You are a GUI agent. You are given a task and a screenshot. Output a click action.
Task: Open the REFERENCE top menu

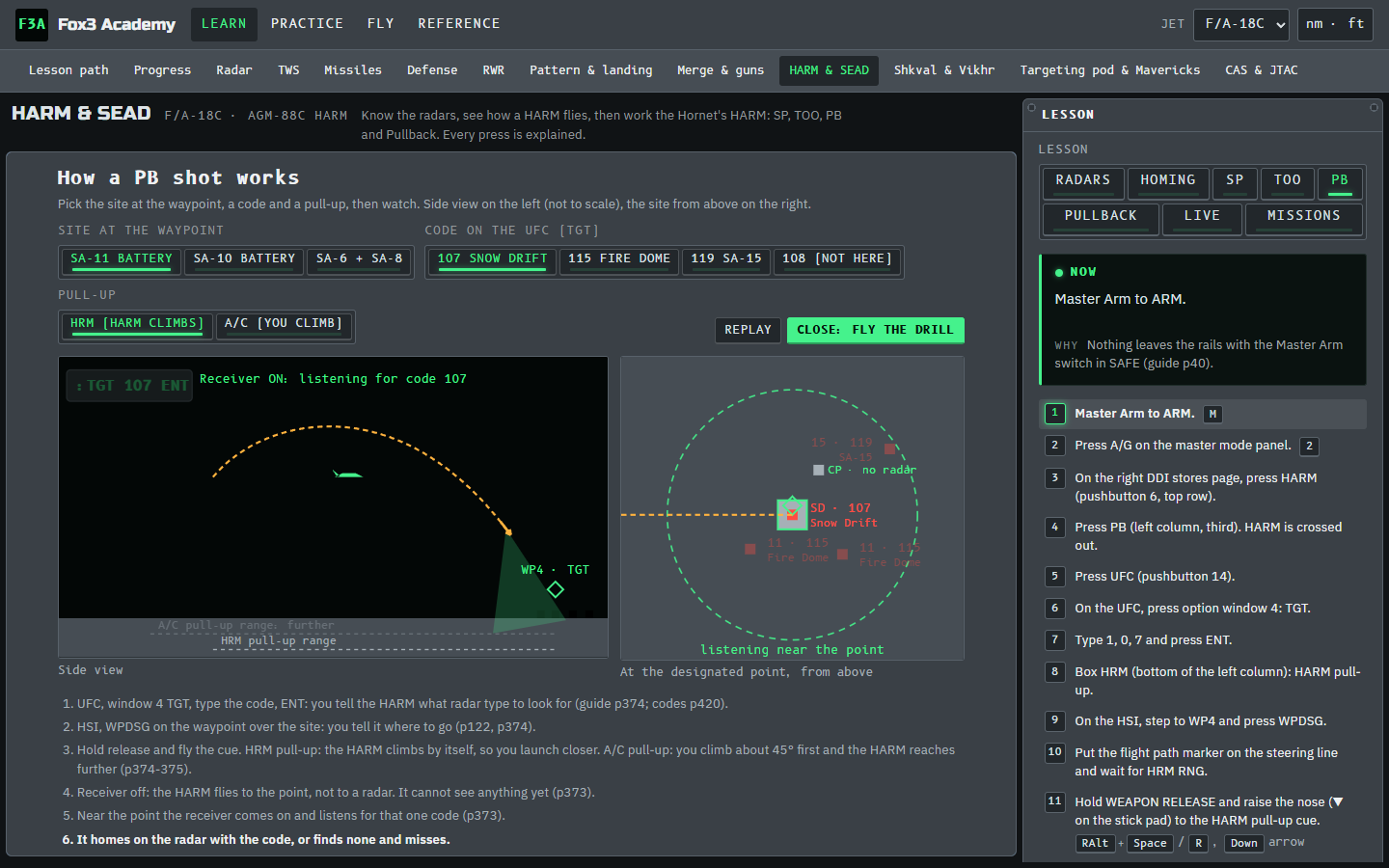(459, 24)
